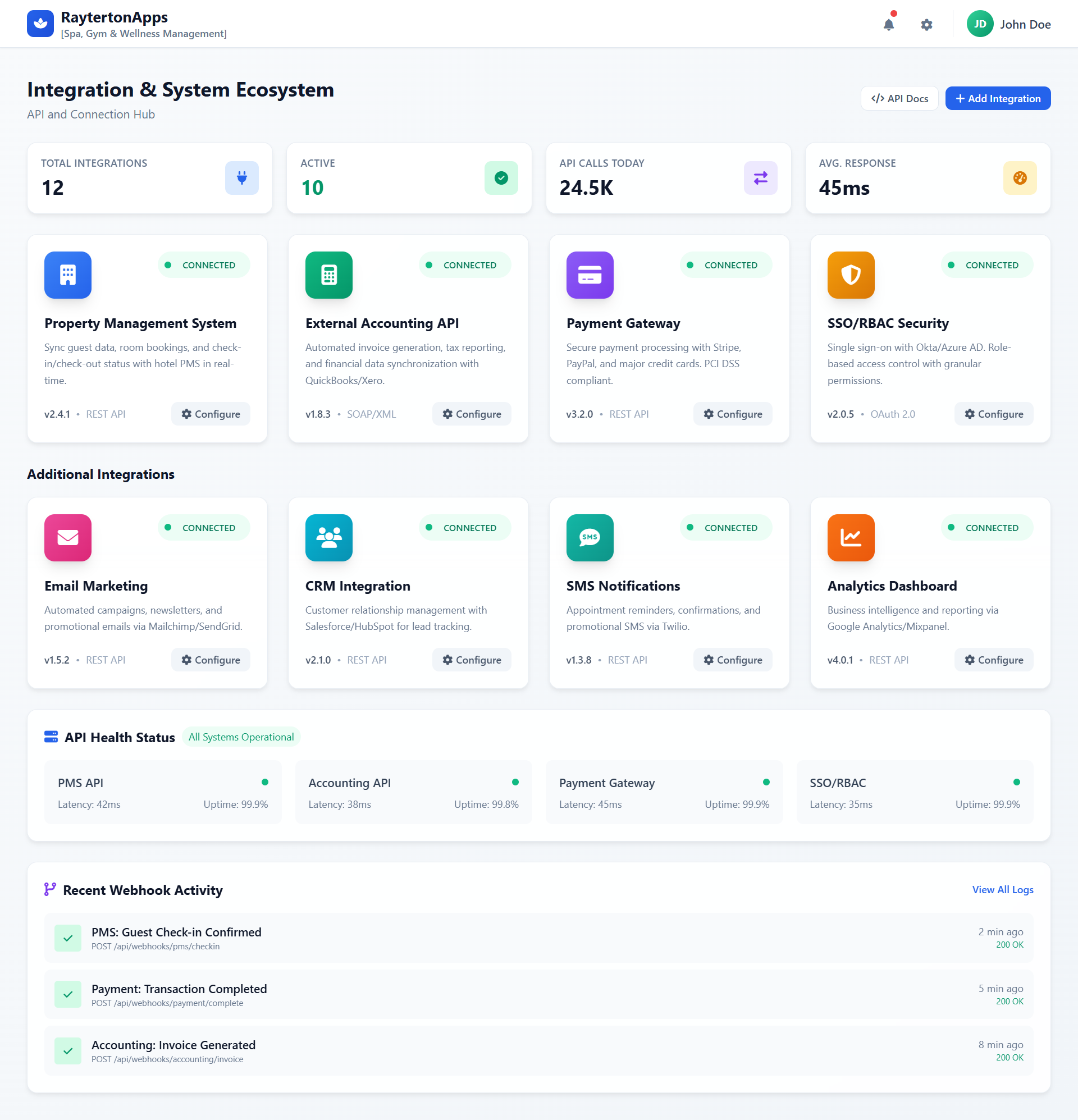The image size is (1078, 1120).
Task: Select the CRM Integration people icon
Action: 328,537
